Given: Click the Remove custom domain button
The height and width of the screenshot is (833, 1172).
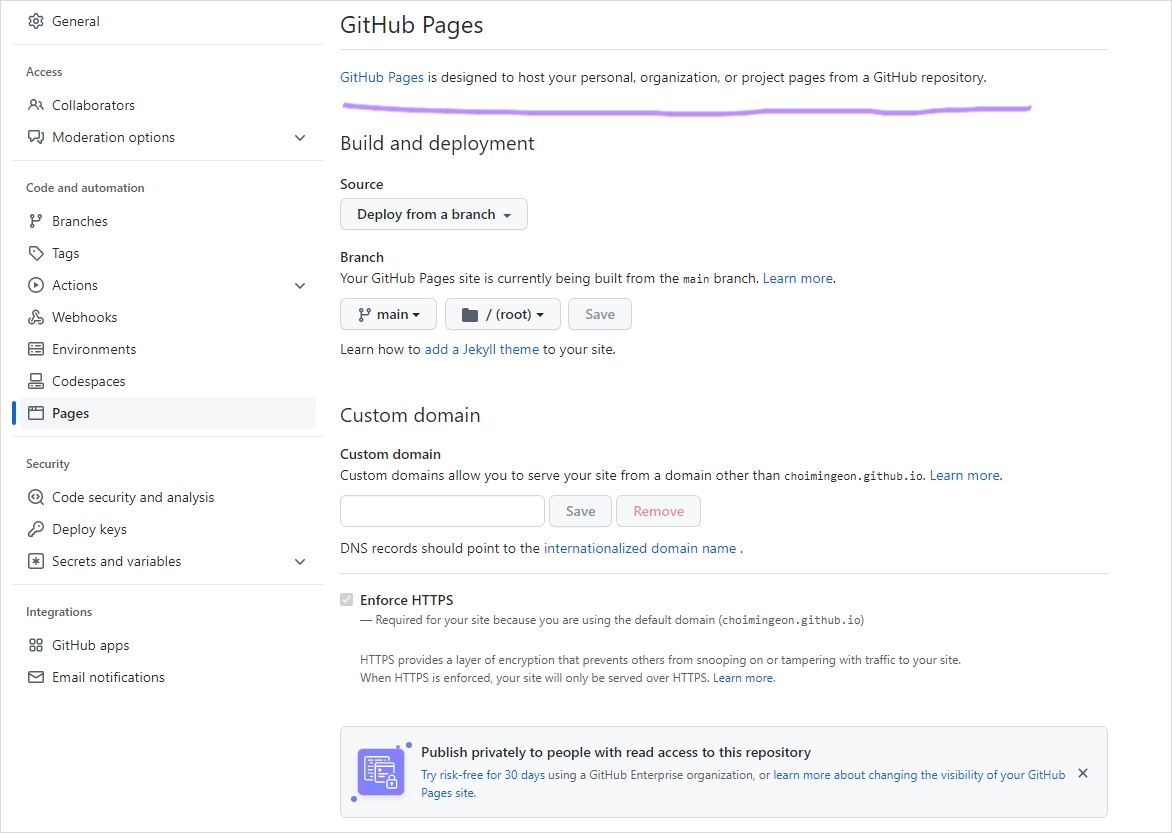Looking at the screenshot, I should tap(659, 511).
